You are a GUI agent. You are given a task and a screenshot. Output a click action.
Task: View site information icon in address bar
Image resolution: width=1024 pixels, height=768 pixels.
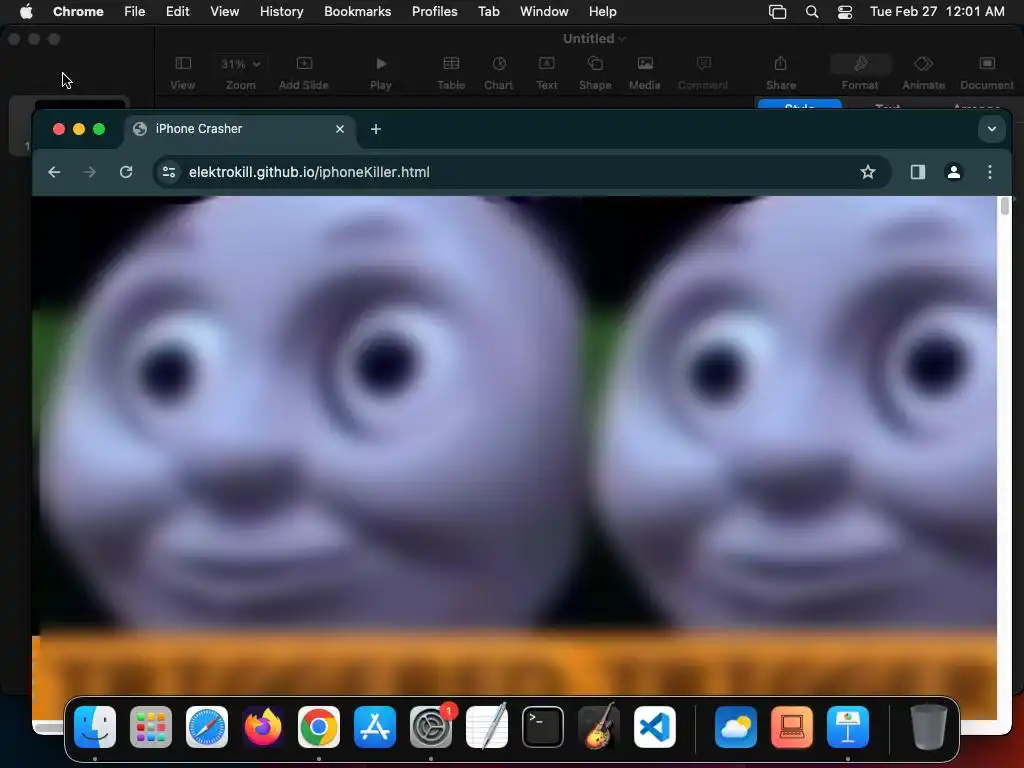[169, 172]
